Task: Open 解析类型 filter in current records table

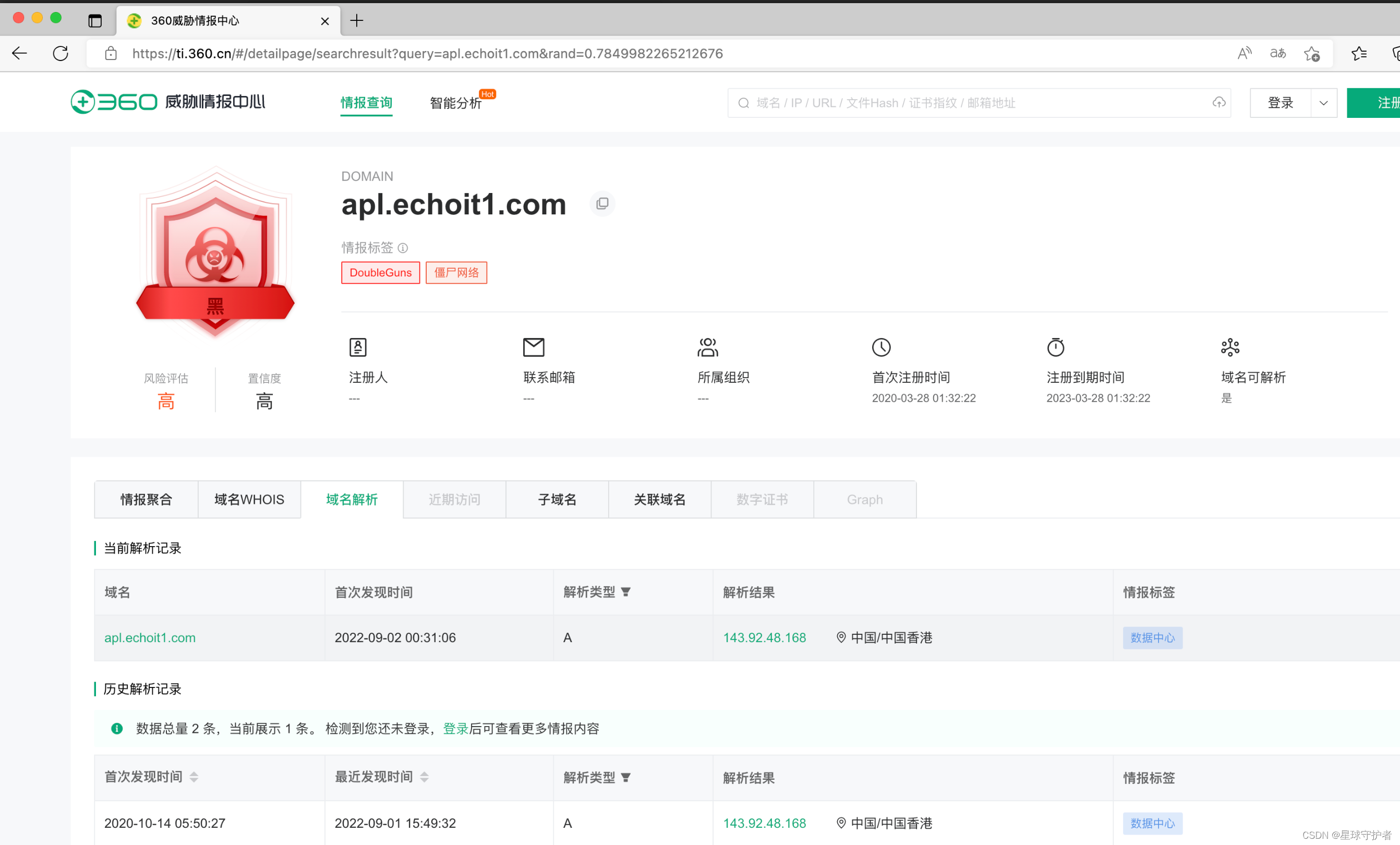Action: [x=625, y=592]
